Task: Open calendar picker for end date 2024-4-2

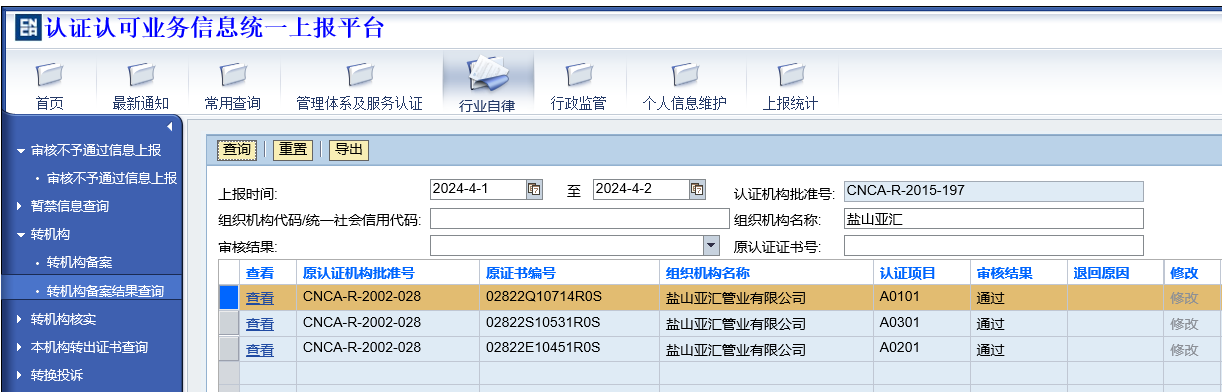Action: [x=696, y=188]
